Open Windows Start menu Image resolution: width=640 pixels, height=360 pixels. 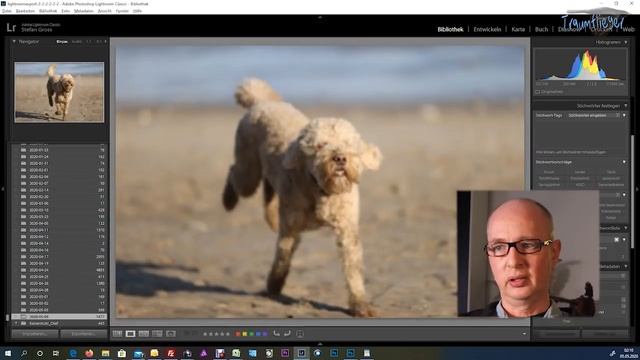click(x=8, y=353)
